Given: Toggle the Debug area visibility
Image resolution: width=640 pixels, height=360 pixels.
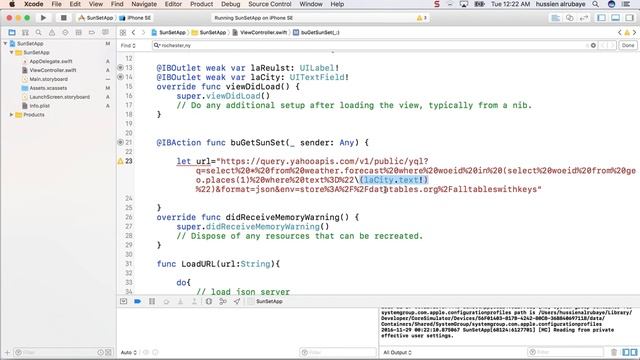Looking at the screenshot, I should (615, 18).
